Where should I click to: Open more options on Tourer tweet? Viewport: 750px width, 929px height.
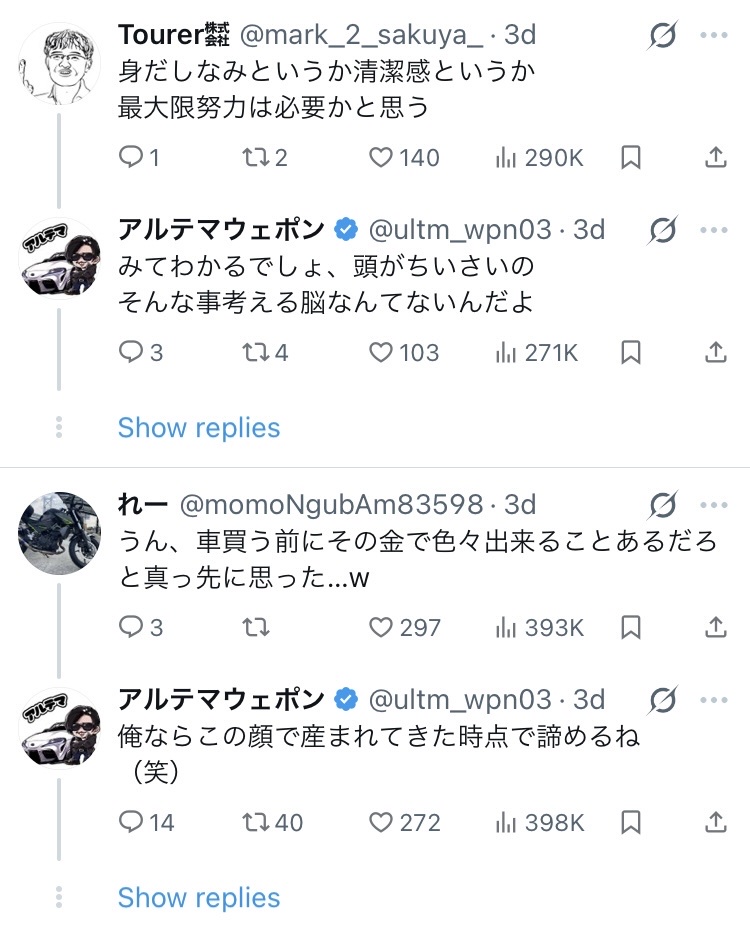tap(714, 36)
